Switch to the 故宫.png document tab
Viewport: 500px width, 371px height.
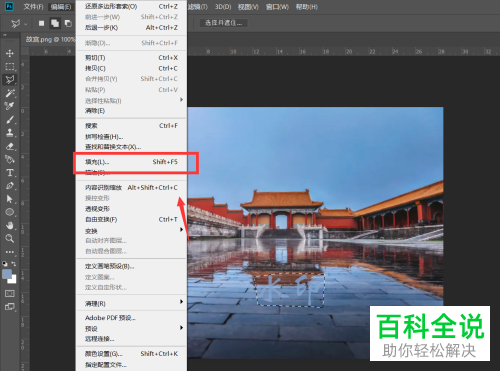click(x=50, y=39)
